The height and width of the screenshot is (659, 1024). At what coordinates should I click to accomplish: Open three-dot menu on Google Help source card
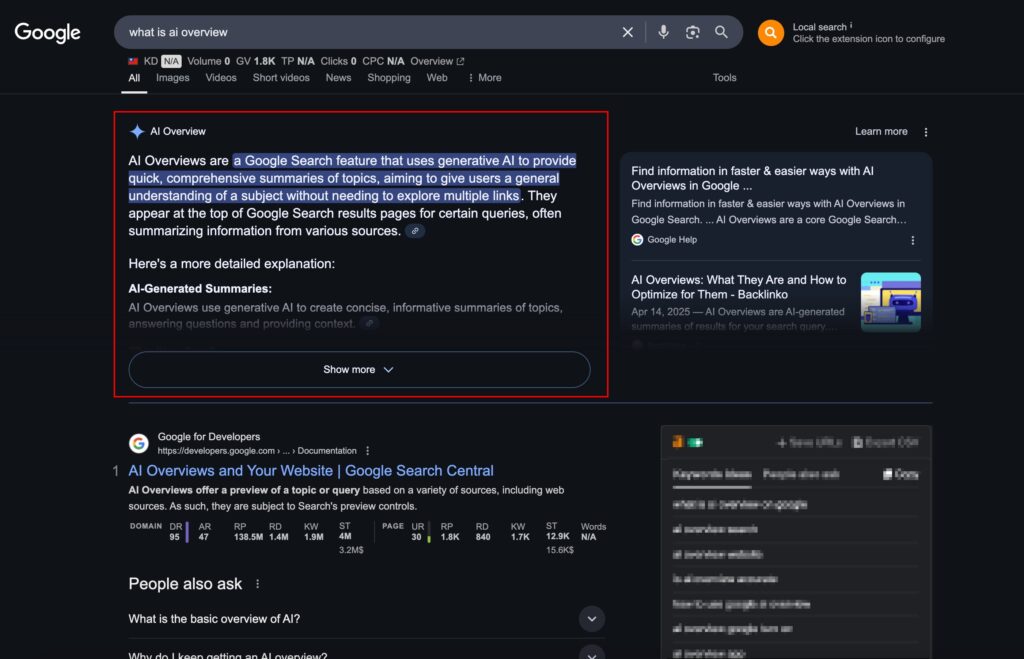coord(912,240)
